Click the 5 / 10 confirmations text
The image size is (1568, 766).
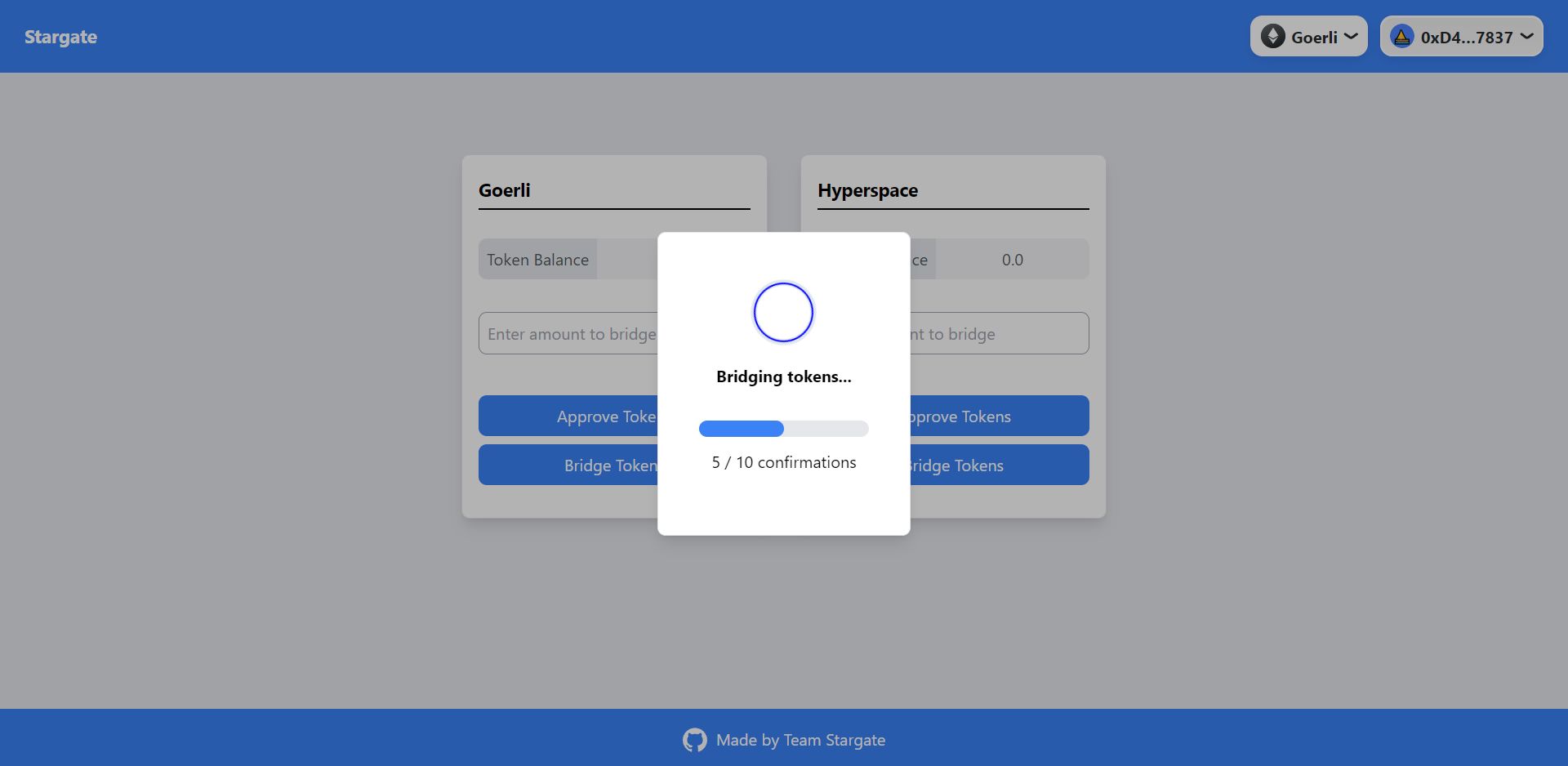point(783,462)
